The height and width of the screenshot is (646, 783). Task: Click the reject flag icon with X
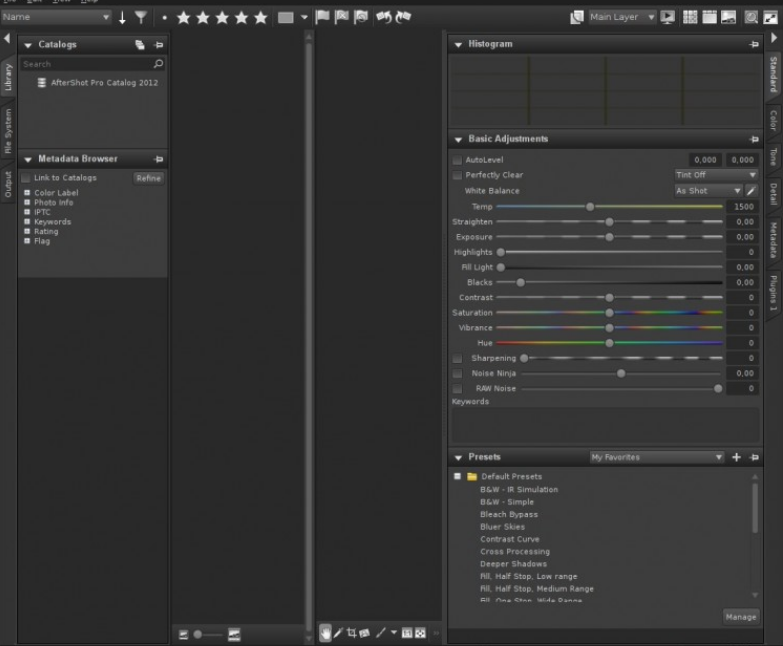click(342, 17)
